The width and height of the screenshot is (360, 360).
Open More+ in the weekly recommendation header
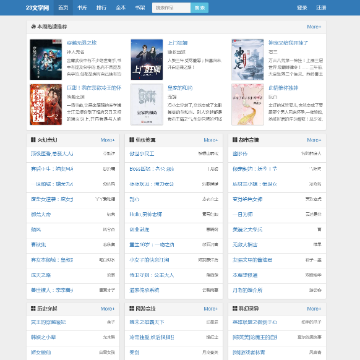click(314, 27)
